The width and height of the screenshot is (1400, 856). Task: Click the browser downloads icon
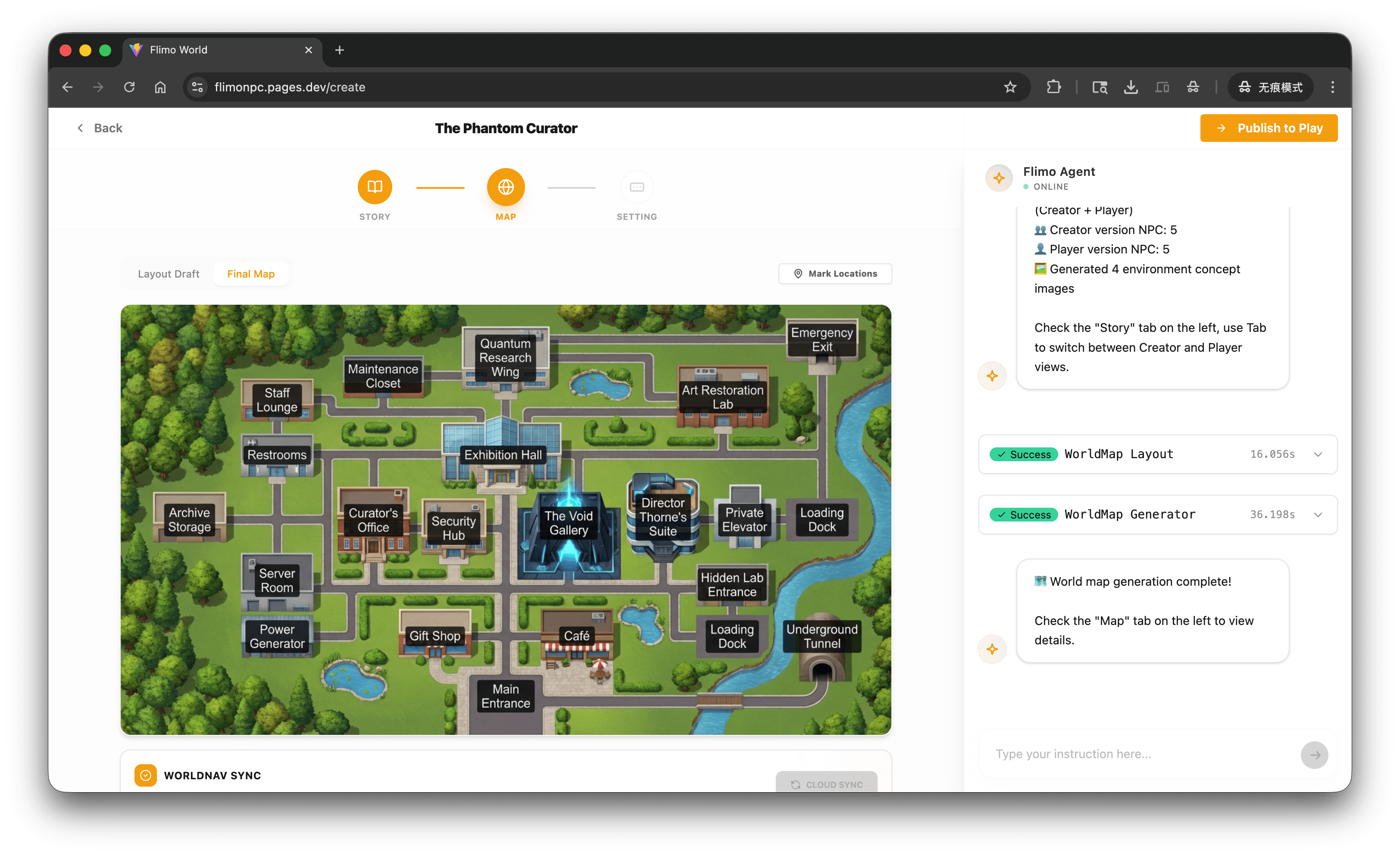pyautogui.click(x=1131, y=87)
